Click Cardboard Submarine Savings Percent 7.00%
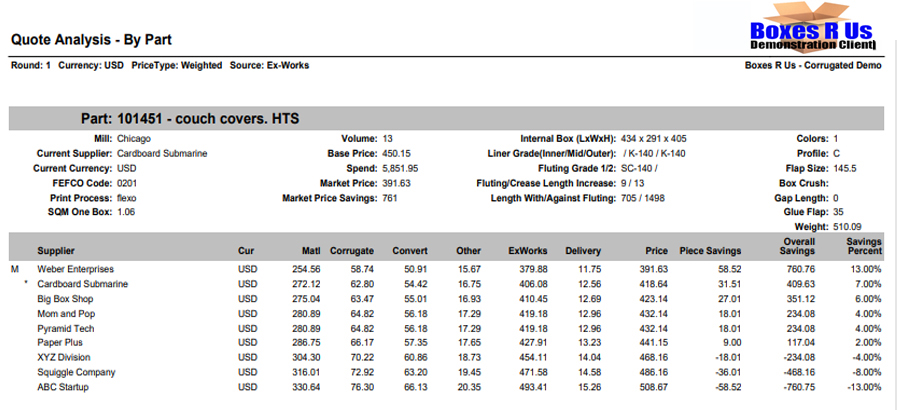Viewport: 897px width, 410px height. point(868,284)
